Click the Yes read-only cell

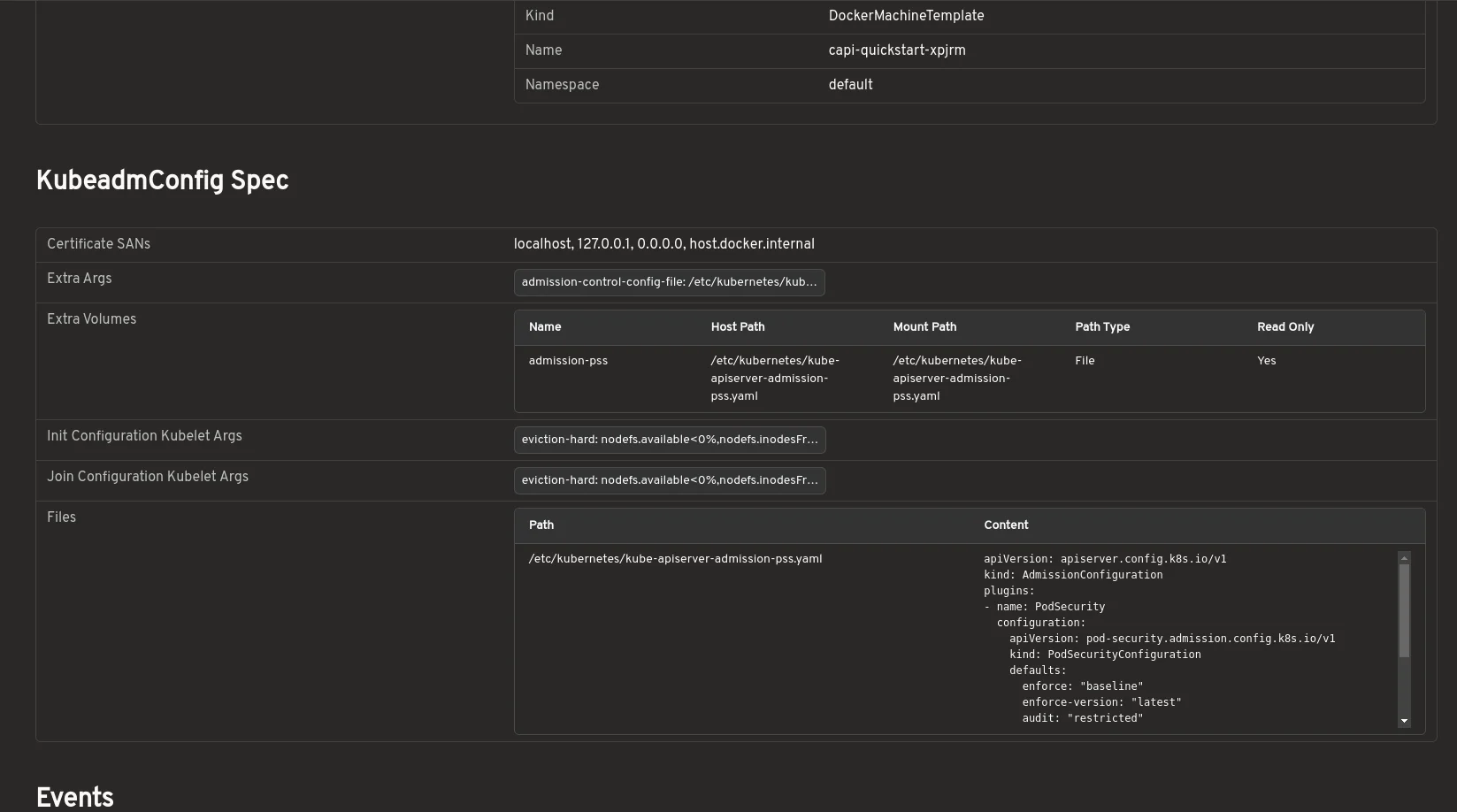(1267, 361)
